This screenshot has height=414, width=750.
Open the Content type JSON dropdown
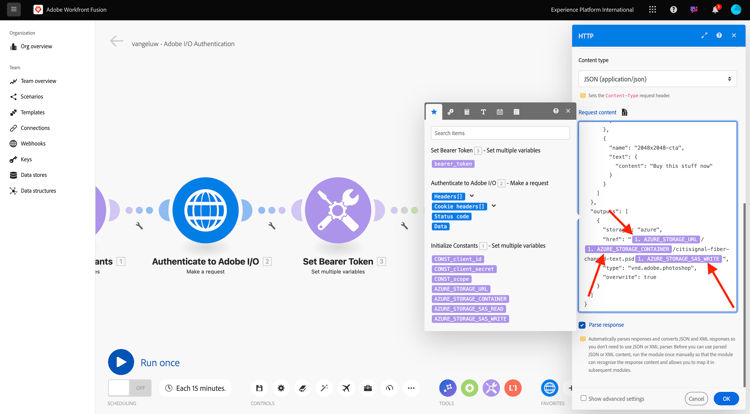click(657, 79)
